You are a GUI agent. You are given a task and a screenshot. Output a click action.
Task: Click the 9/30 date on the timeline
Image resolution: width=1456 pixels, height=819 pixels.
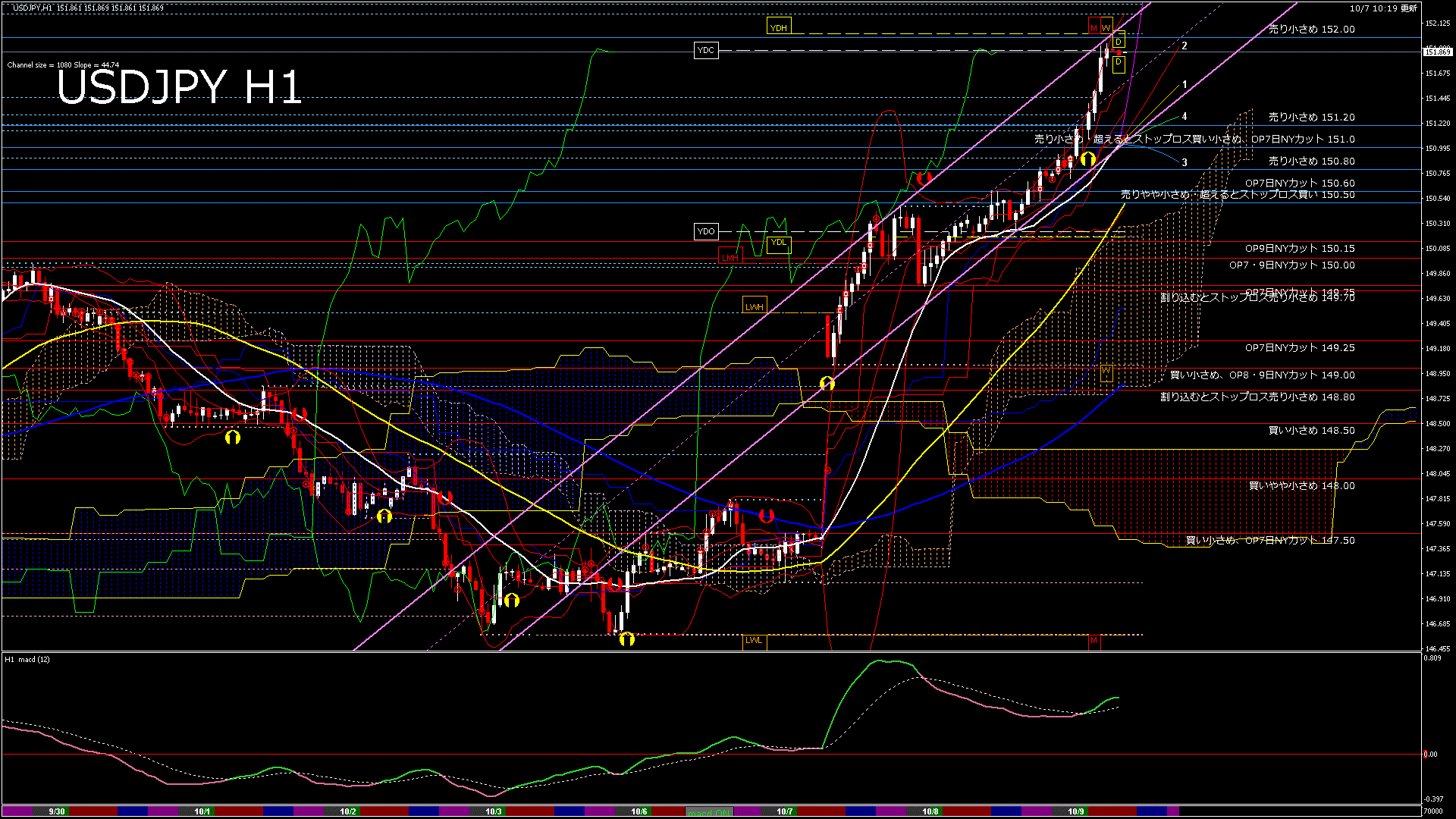(x=57, y=811)
